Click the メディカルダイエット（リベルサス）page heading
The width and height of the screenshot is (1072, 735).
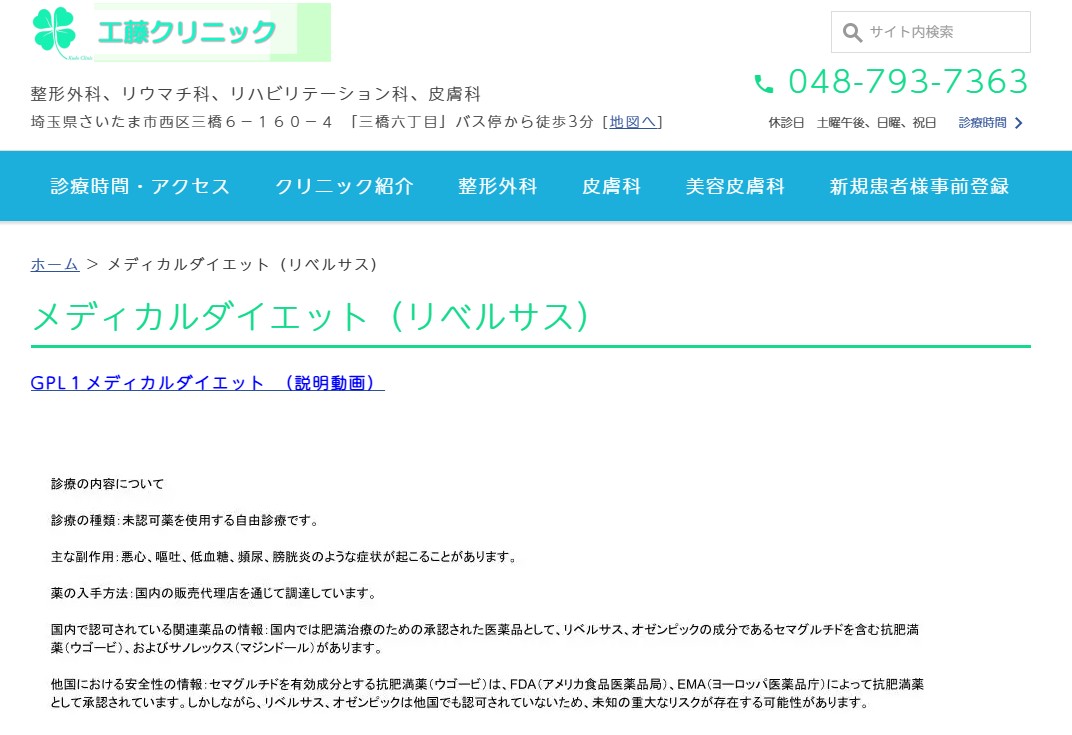point(310,317)
